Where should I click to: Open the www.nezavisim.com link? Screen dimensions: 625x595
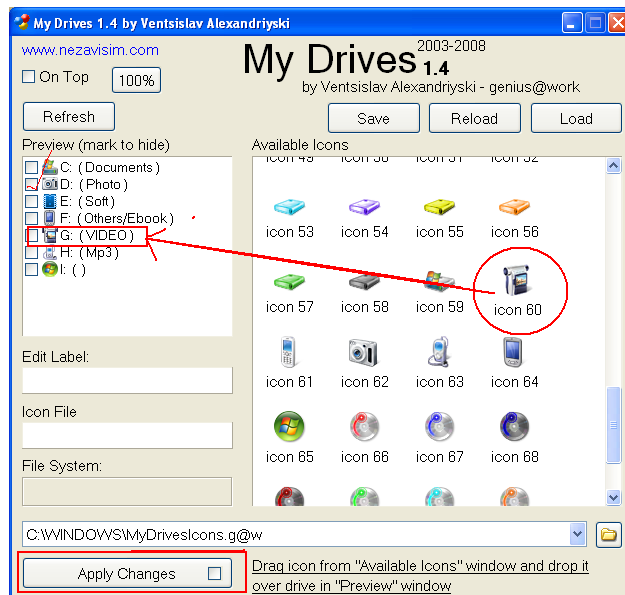(90, 50)
